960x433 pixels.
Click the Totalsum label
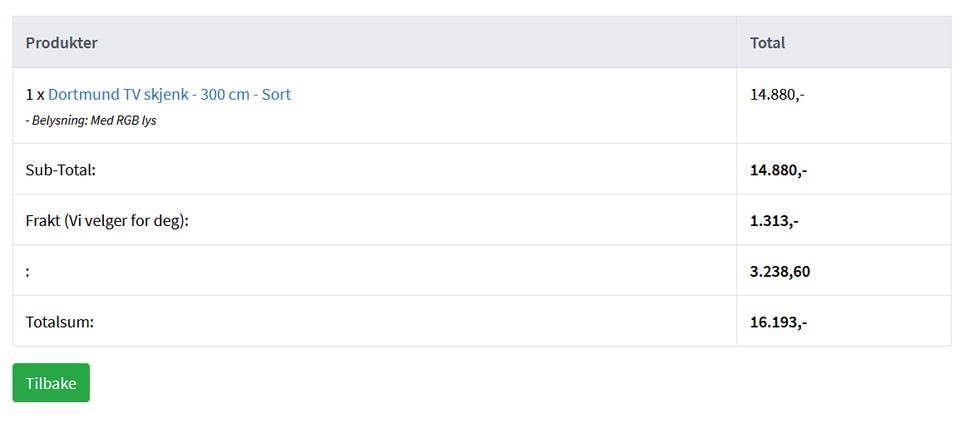59,322
